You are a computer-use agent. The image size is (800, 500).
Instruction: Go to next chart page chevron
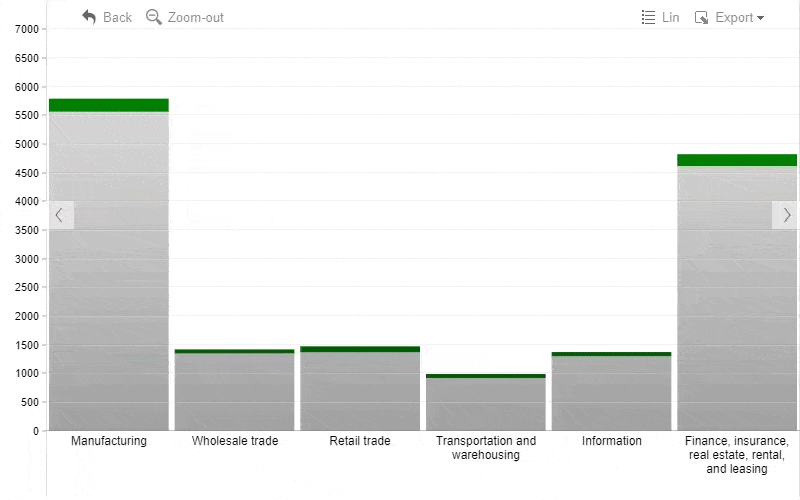(x=785, y=215)
